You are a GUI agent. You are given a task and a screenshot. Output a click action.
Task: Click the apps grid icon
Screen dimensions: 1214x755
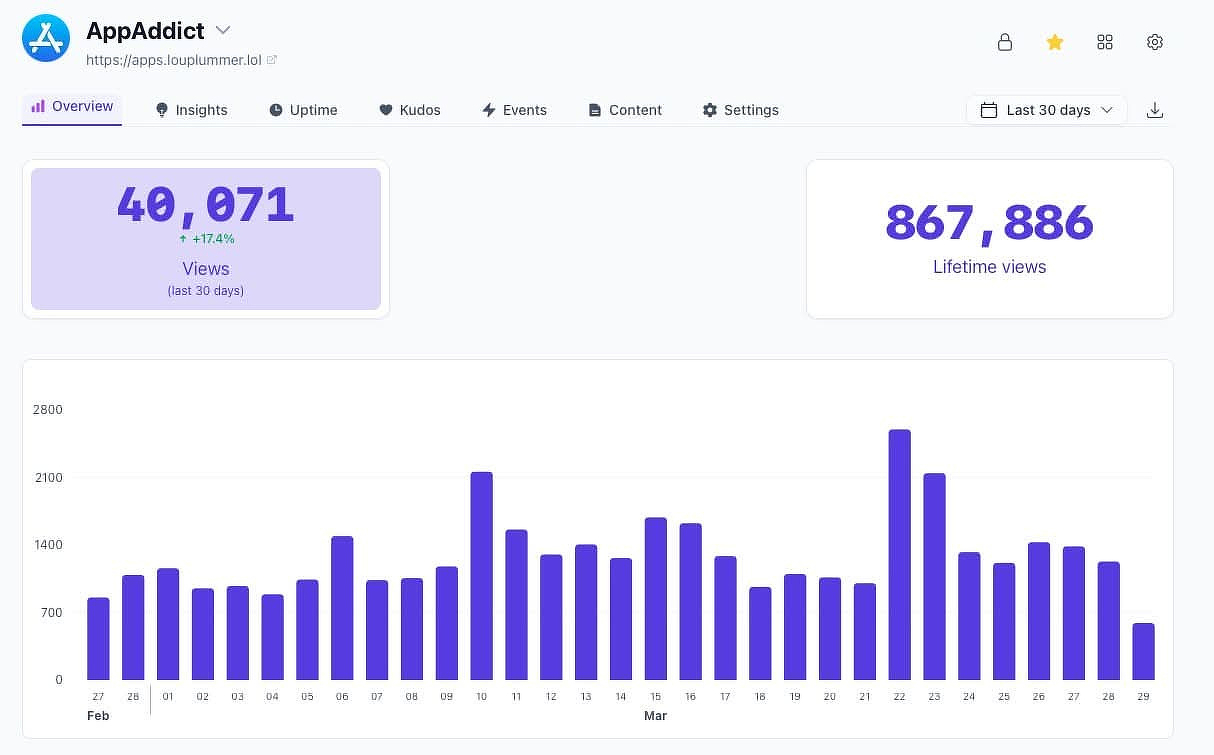click(x=1105, y=42)
